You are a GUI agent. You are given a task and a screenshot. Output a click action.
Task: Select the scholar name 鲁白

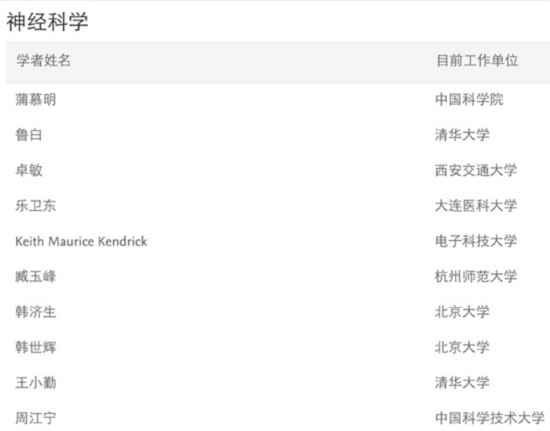[x=29, y=135]
